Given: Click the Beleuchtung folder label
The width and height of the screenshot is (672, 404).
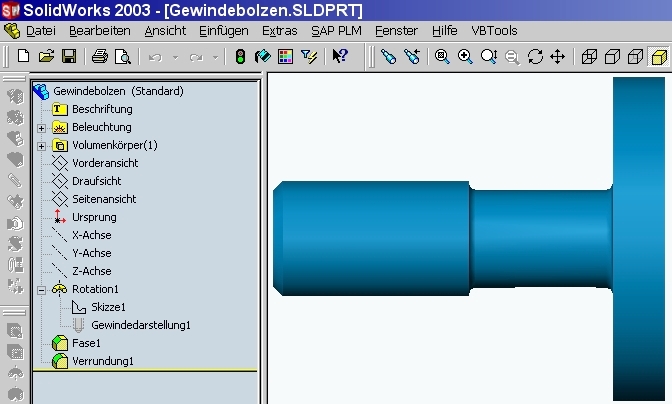Looking at the screenshot, I should [x=102, y=127].
